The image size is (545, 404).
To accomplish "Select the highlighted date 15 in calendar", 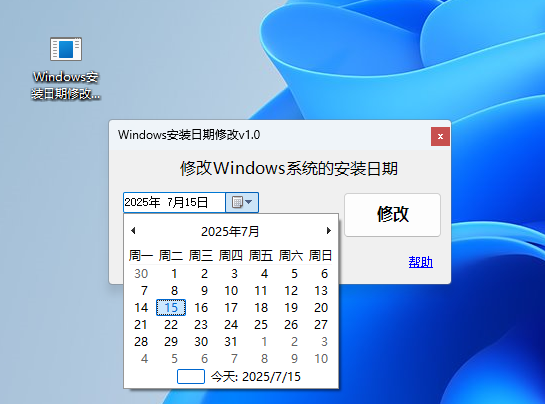I will pyautogui.click(x=171, y=307).
